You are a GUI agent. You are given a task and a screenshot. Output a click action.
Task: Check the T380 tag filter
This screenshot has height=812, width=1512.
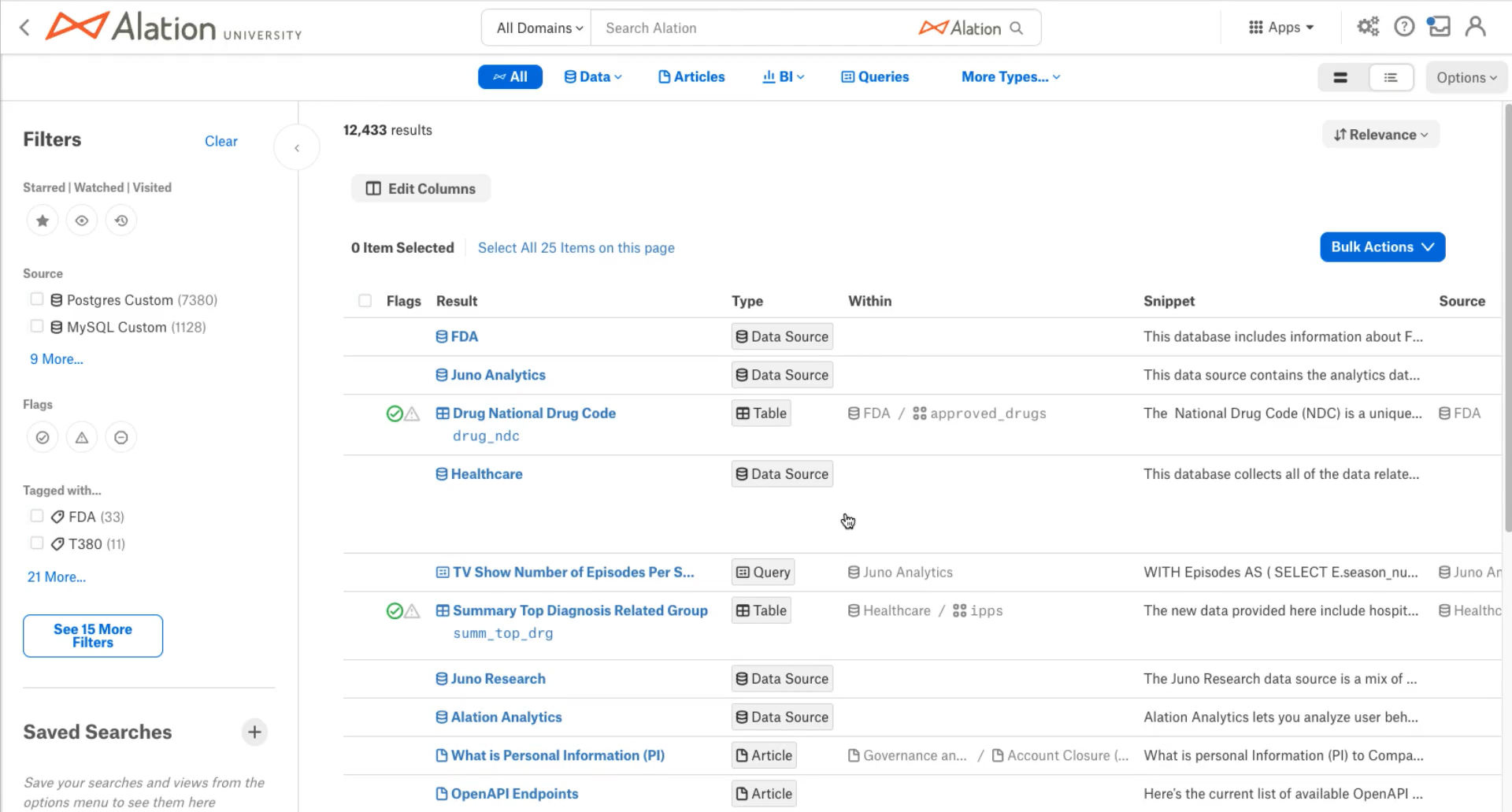[x=37, y=543]
